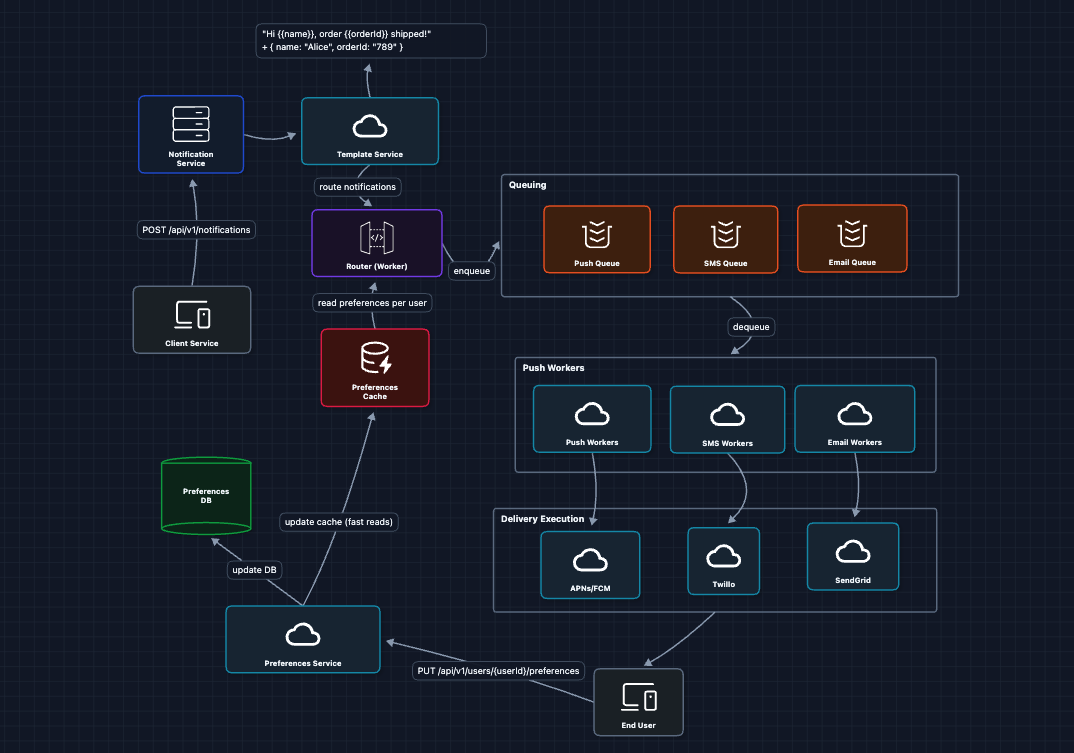Select the Email Queue icon
Viewport: 1074px width, 753px height.
851,233
